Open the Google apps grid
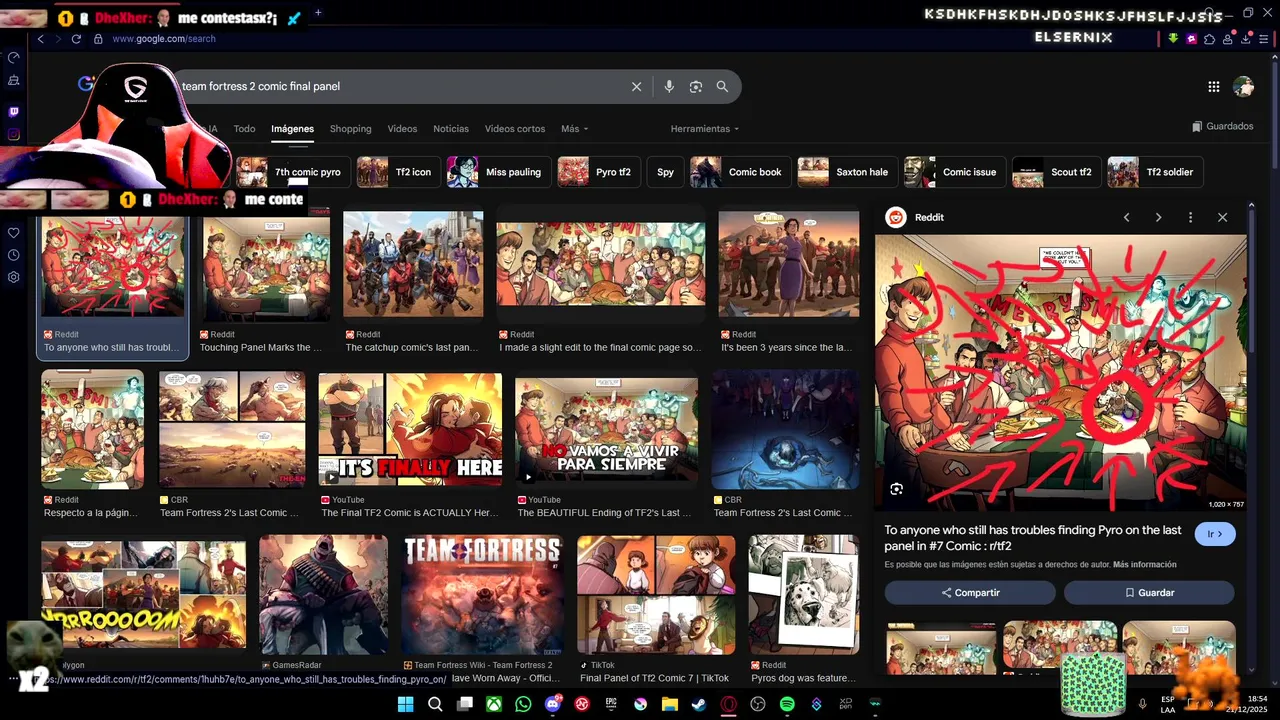 pyautogui.click(x=1213, y=87)
